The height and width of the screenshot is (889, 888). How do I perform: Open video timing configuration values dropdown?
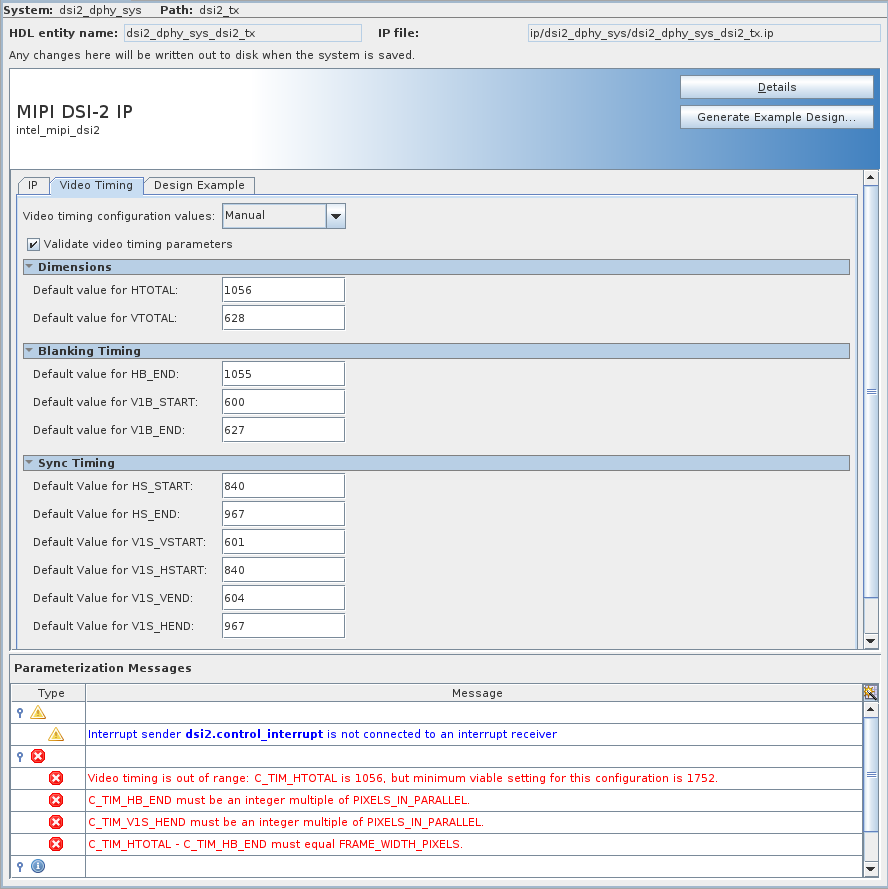(336, 216)
